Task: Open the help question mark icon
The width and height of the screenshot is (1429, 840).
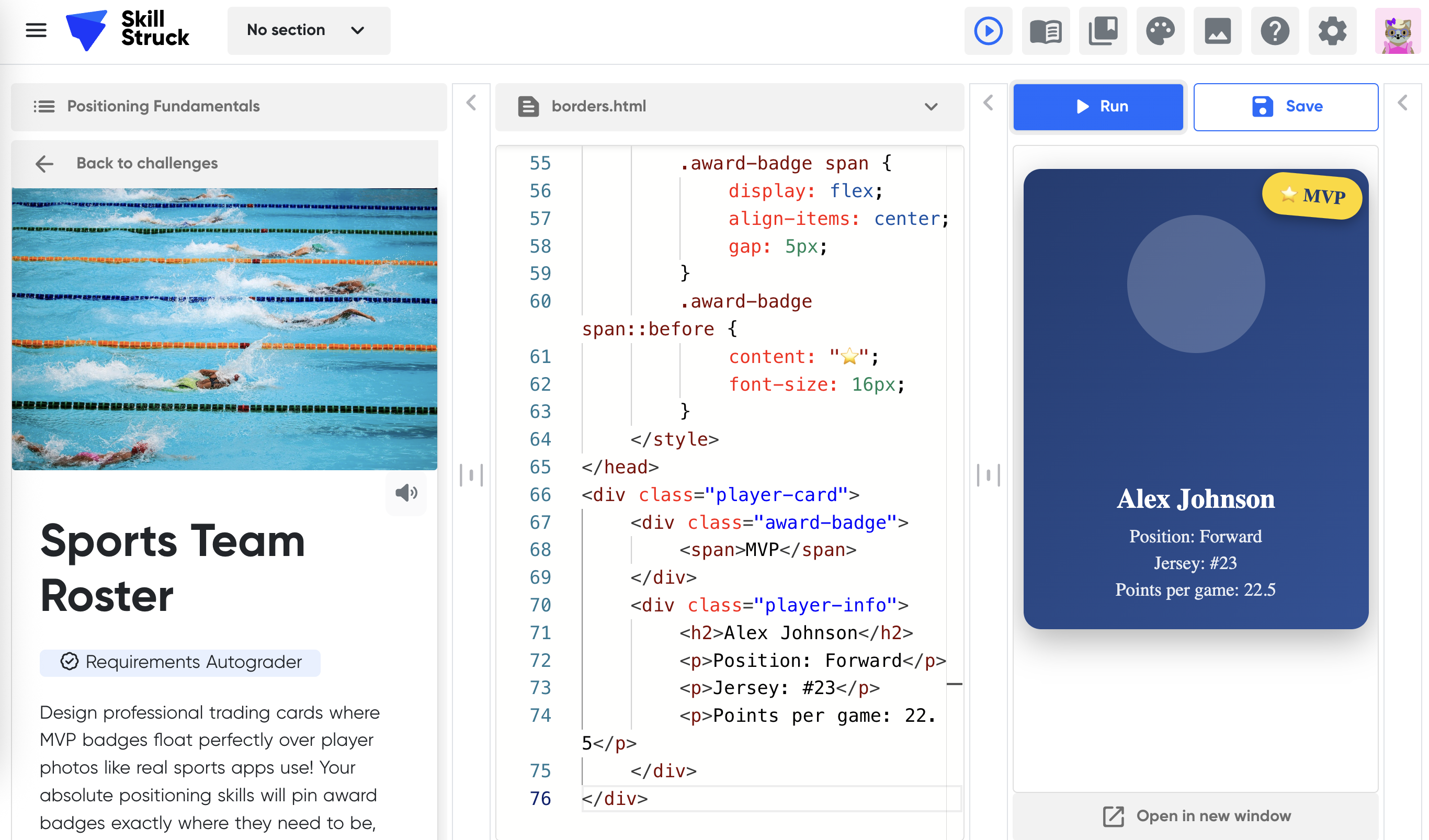Action: 1274,31
